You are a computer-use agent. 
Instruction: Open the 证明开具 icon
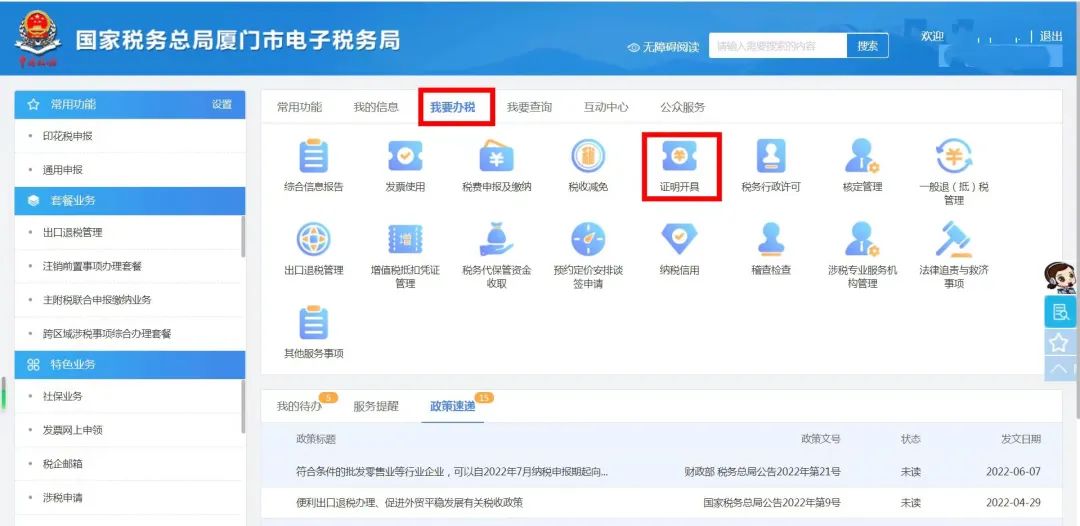click(x=679, y=158)
